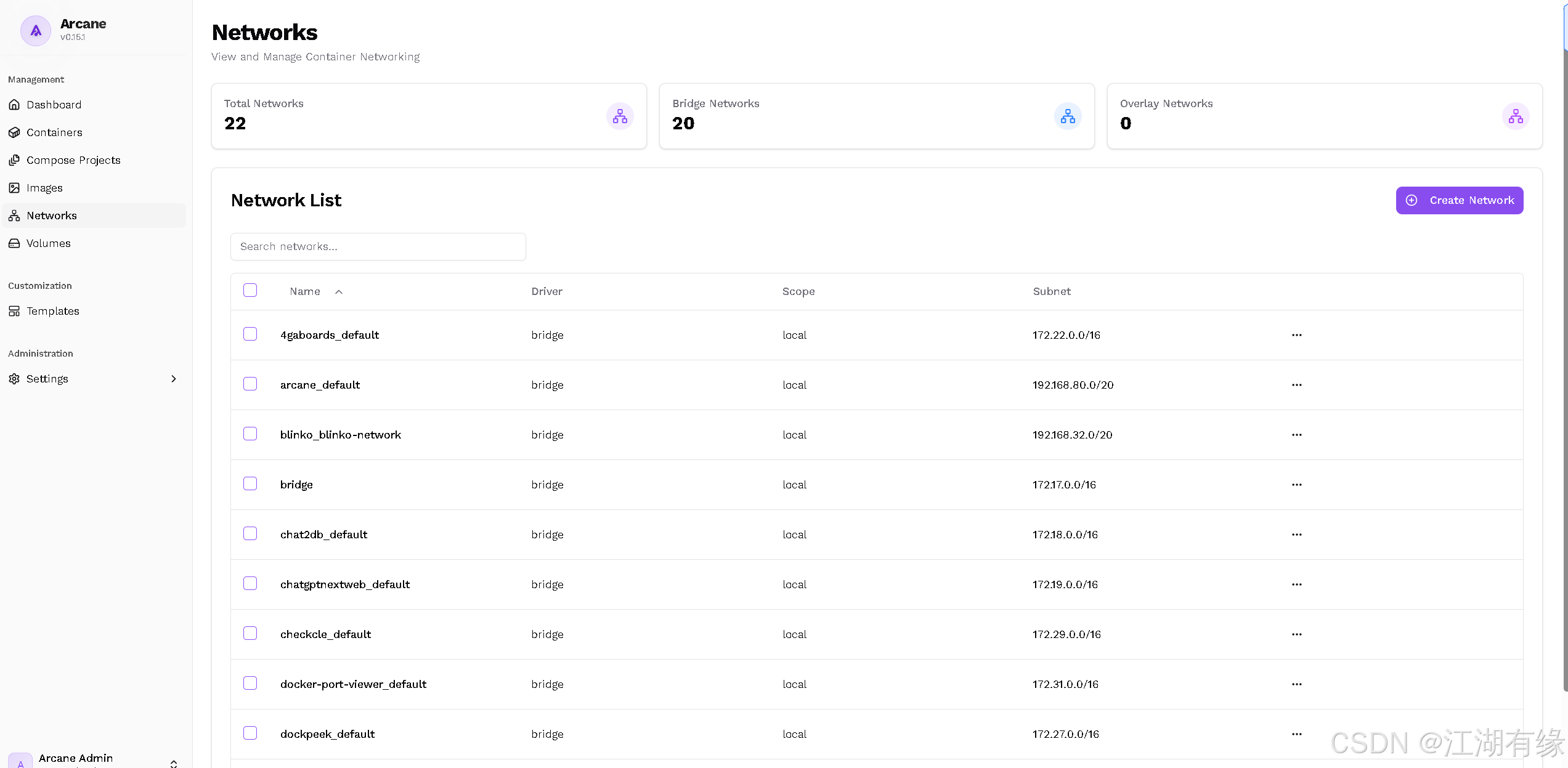
Task: Toggle the select-all networks checkbox
Action: point(250,290)
